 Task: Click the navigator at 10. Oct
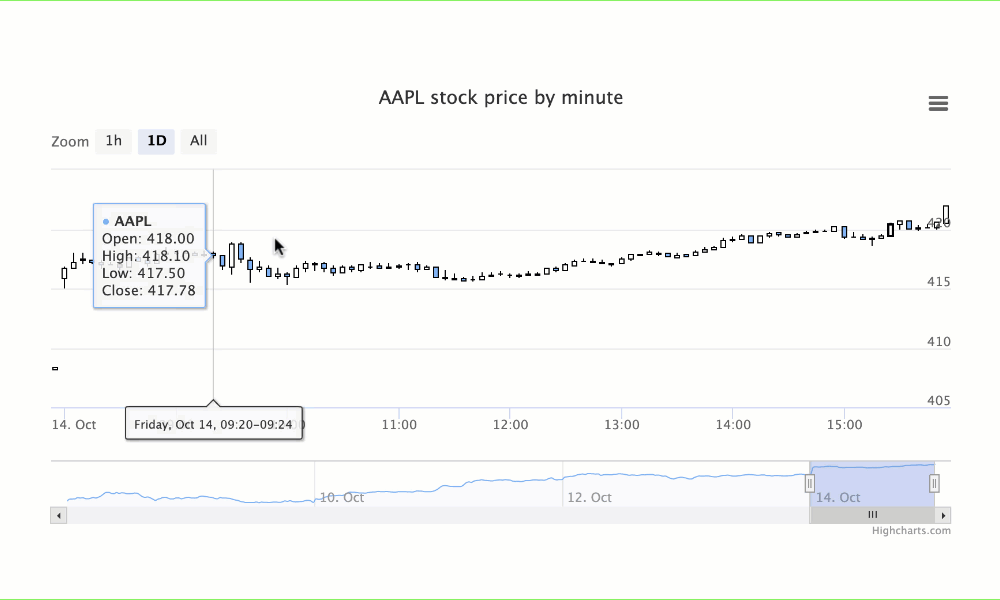coord(341,497)
